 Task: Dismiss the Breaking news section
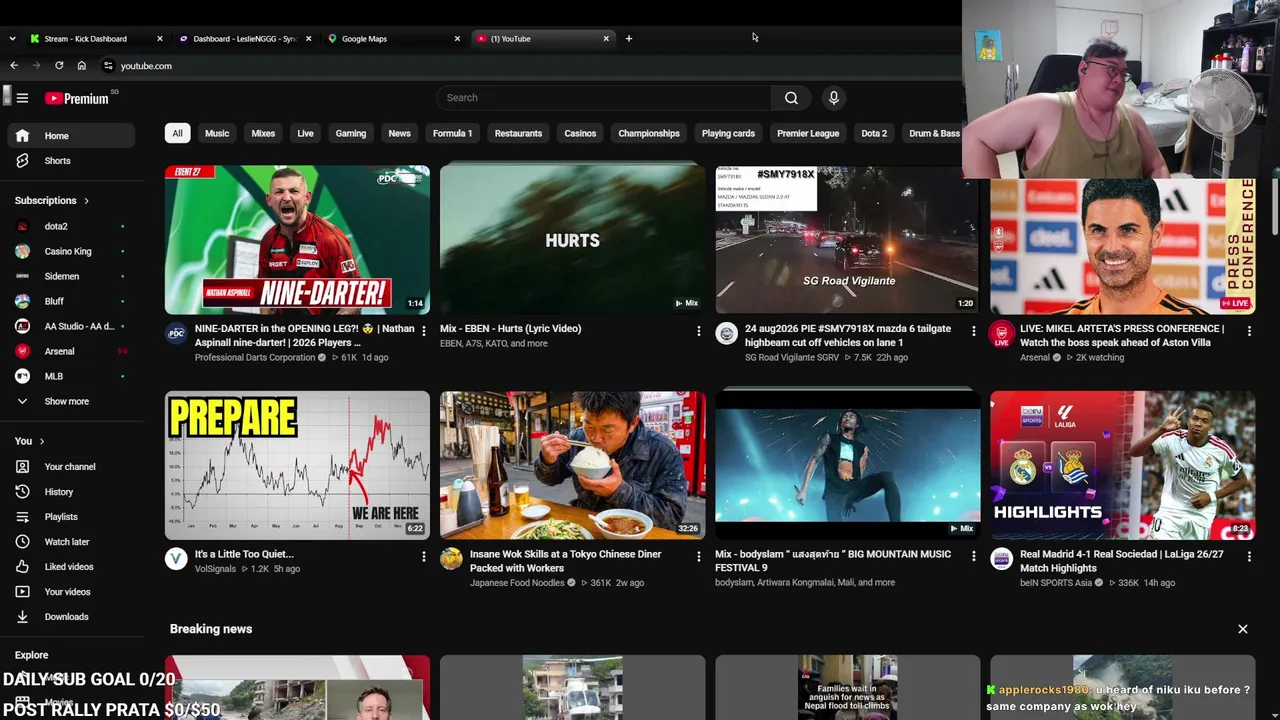[x=1243, y=629]
